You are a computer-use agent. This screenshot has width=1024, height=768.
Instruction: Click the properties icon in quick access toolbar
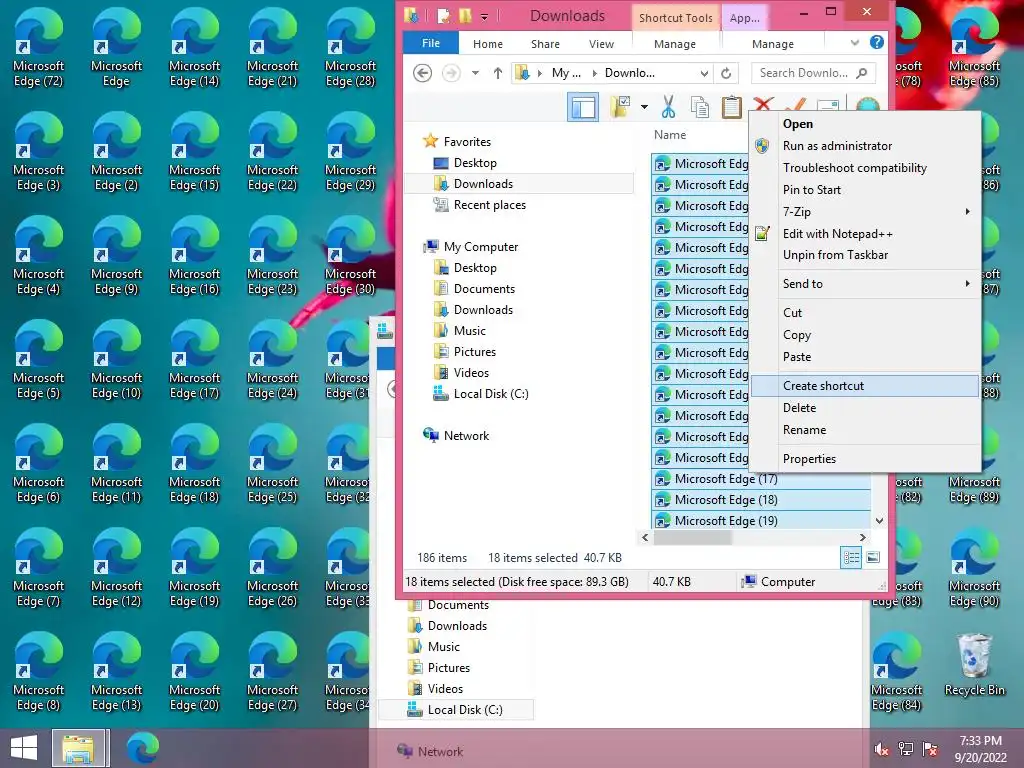coord(443,16)
